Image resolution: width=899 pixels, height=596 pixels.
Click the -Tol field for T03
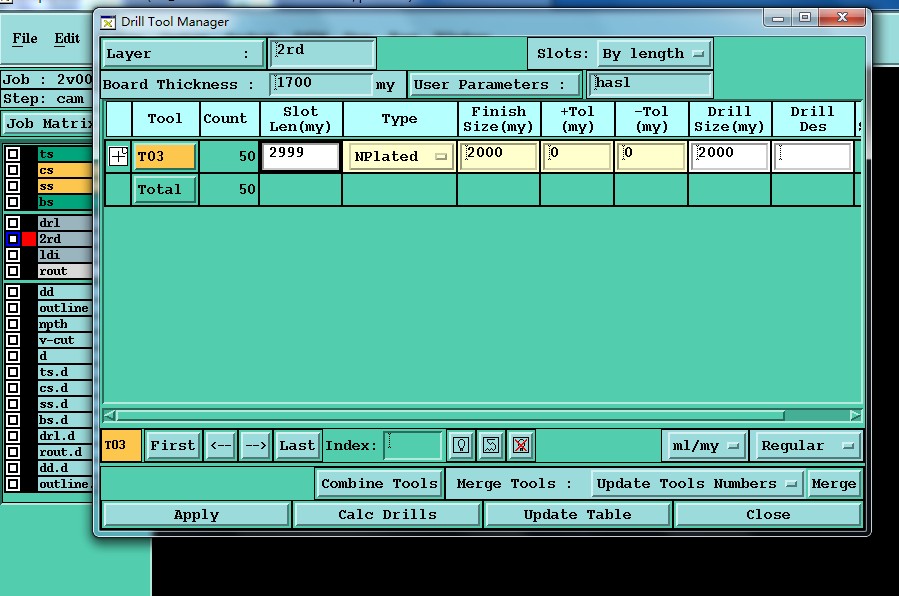pyautogui.click(x=651, y=156)
